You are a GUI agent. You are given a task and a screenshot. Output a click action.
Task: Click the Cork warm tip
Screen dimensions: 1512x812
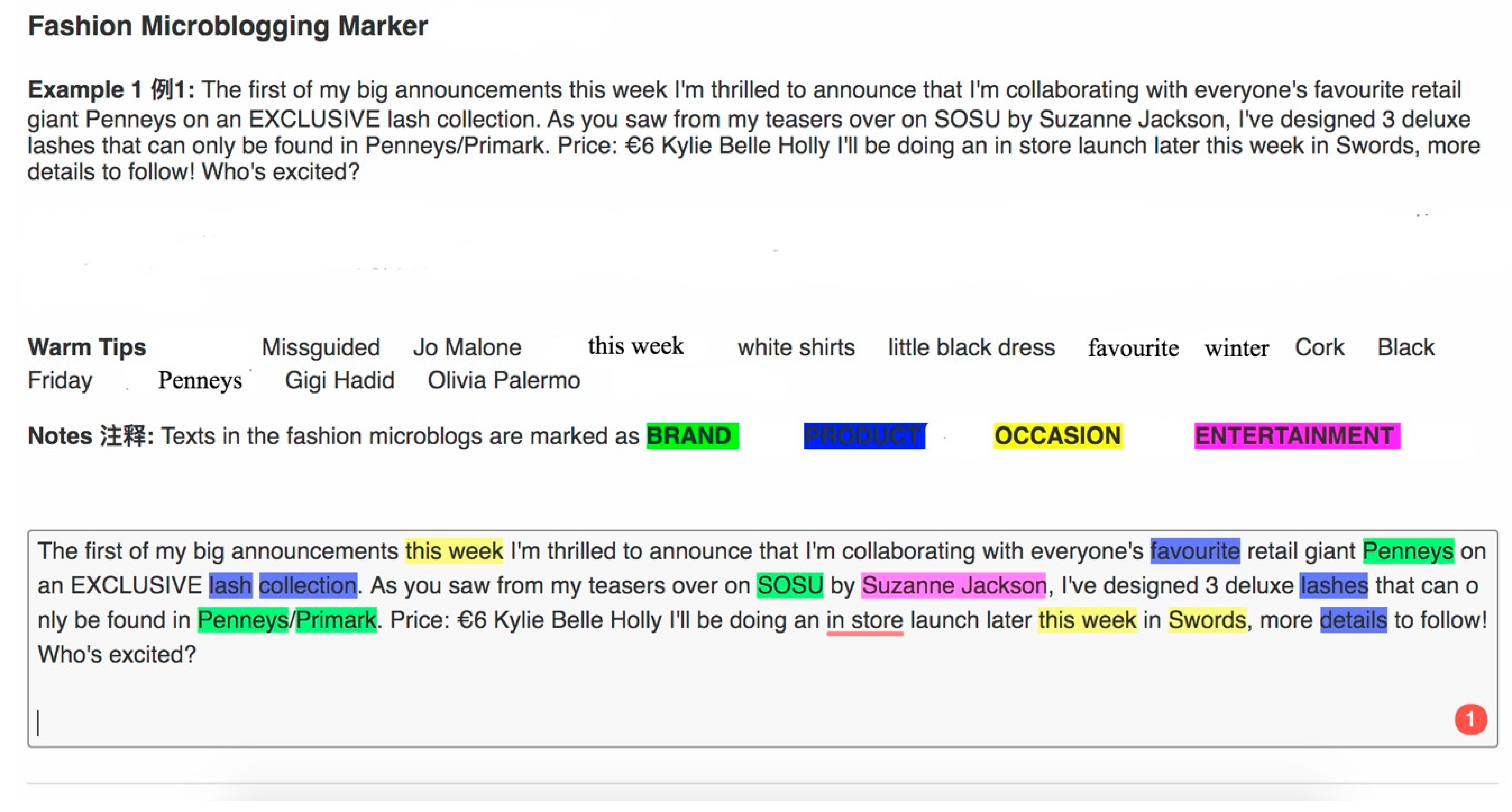click(1319, 347)
